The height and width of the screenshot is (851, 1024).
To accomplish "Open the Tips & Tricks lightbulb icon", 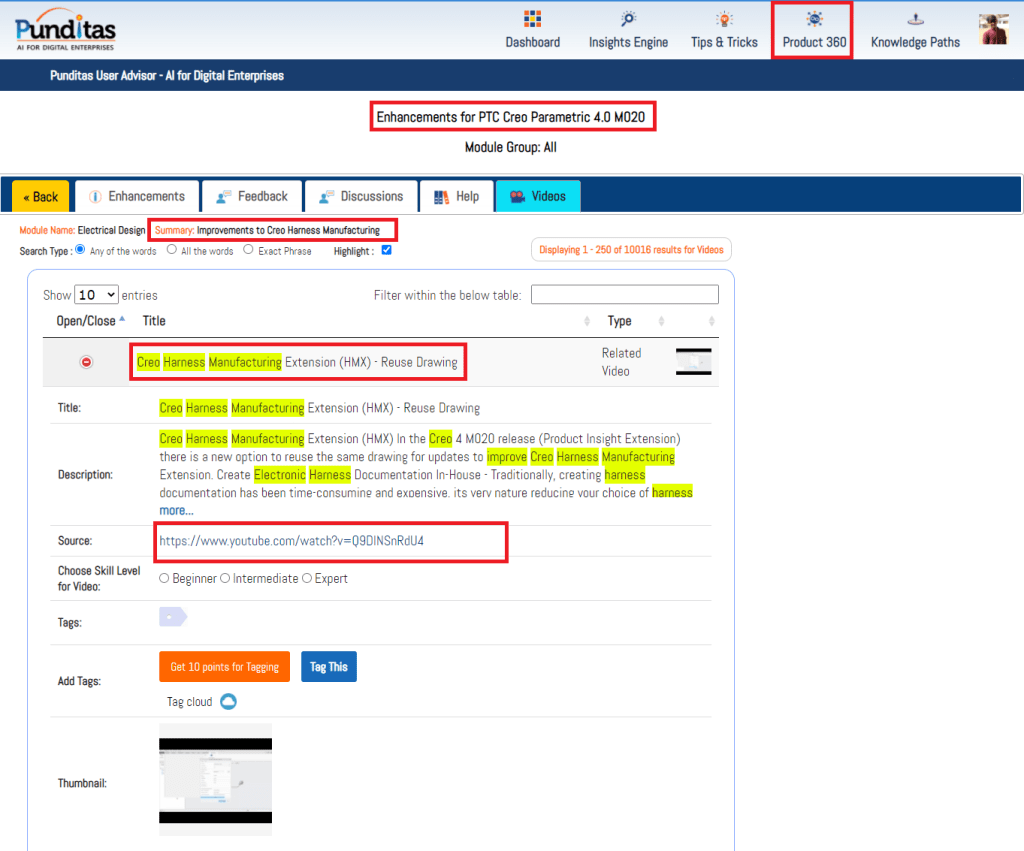I will coord(724,20).
